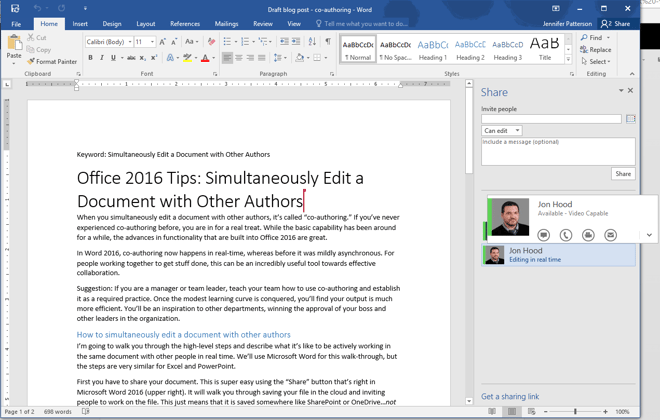660x420 pixels.
Task: Open the line spacing dropdown
Action: pos(280,58)
